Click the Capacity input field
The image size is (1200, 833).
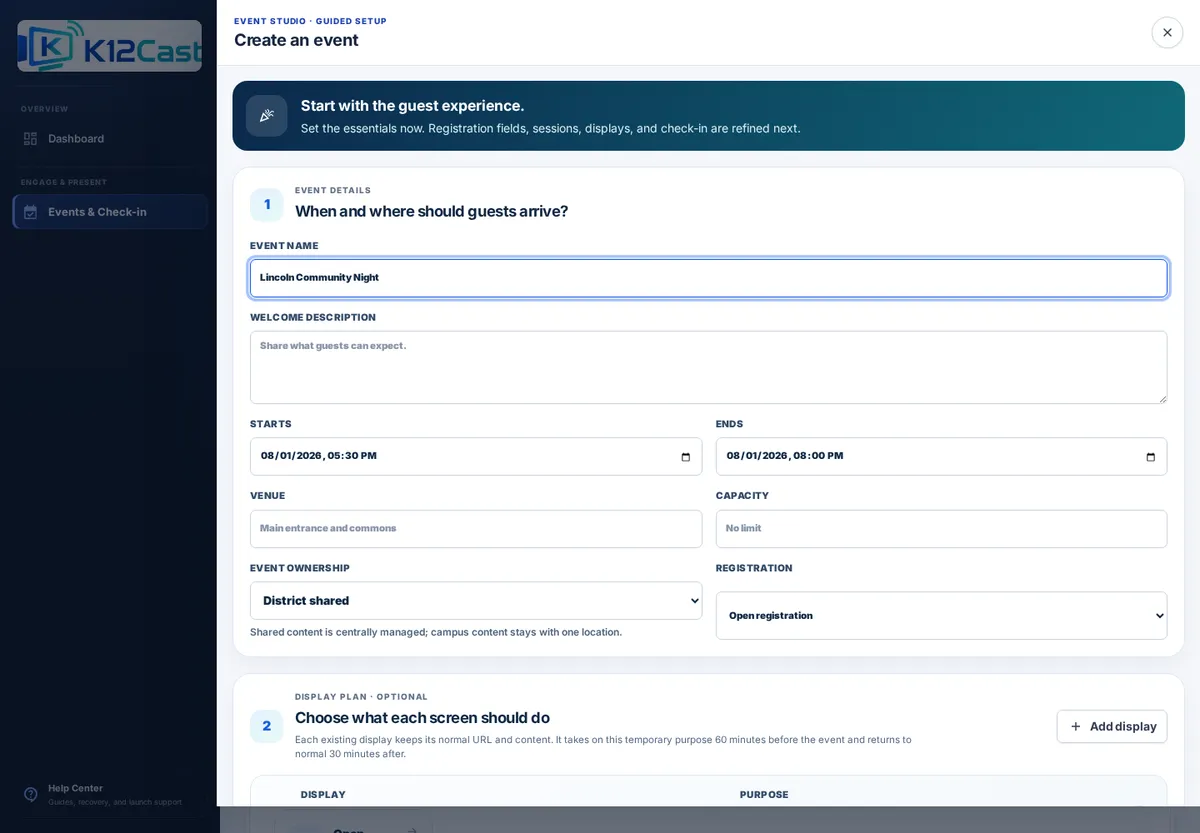941,529
